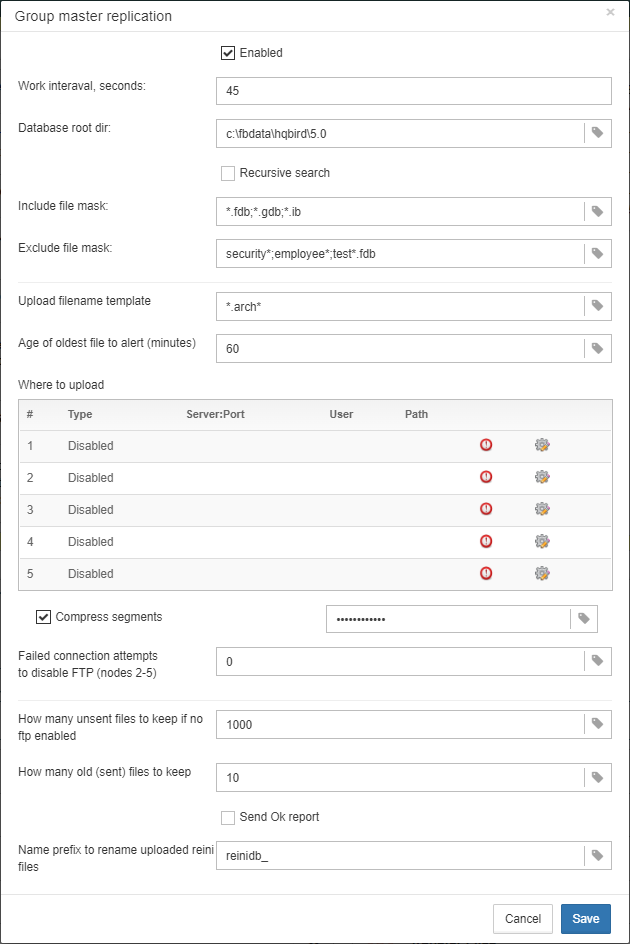Click red alert icon in upload row 4
Screen dimensions: 630x944
(486, 541)
